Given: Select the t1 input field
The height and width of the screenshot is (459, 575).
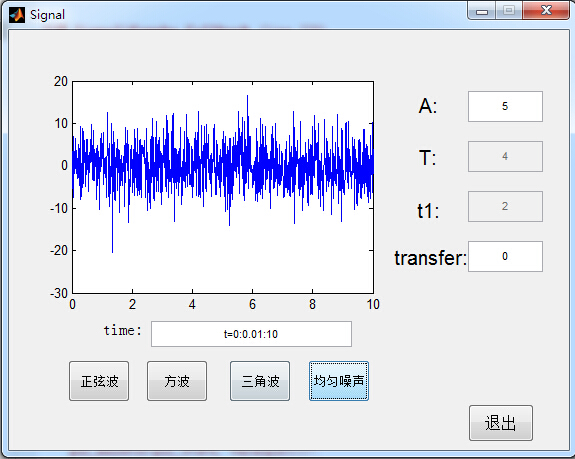Looking at the screenshot, I should 505,206.
